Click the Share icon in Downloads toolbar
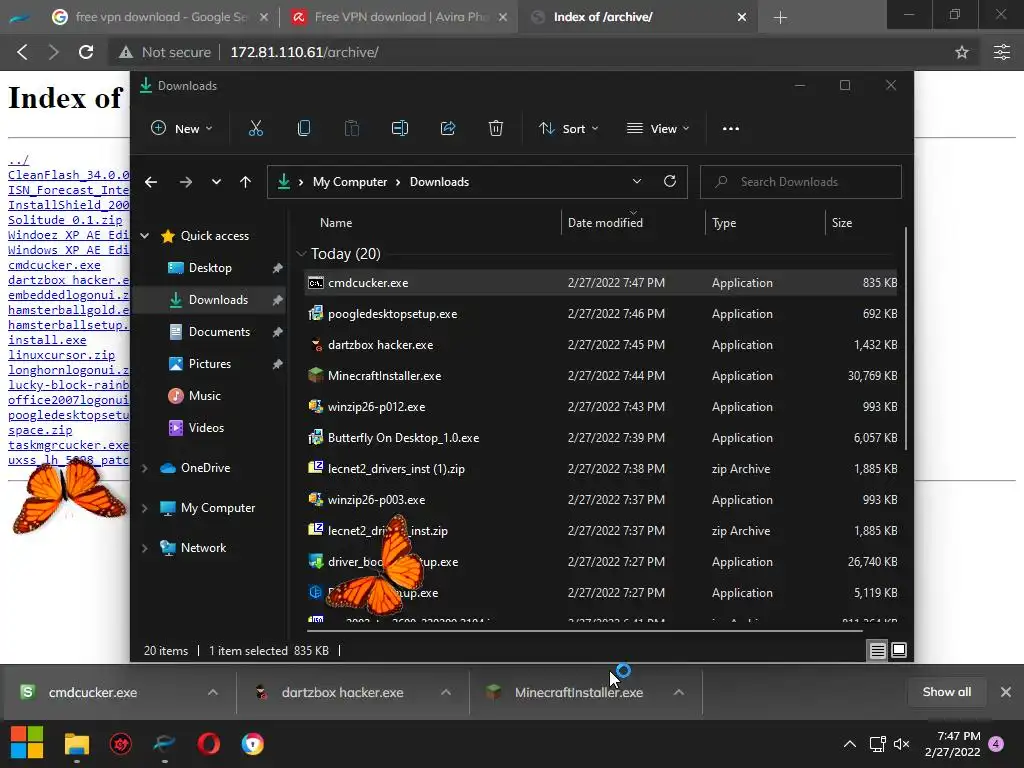 click(448, 129)
